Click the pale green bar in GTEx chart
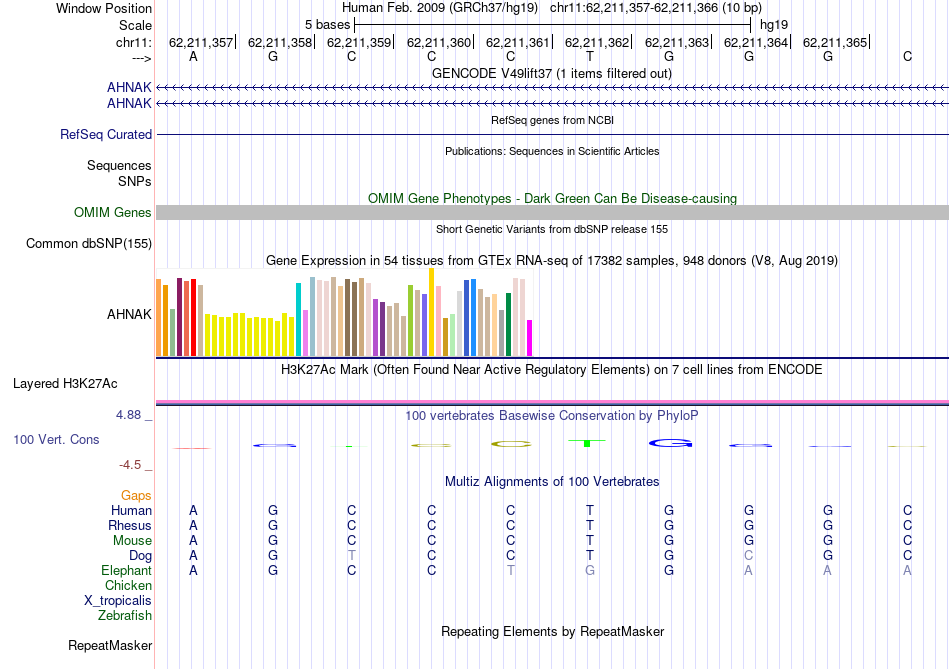Image resolution: width=950 pixels, height=669 pixels. [453, 334]
